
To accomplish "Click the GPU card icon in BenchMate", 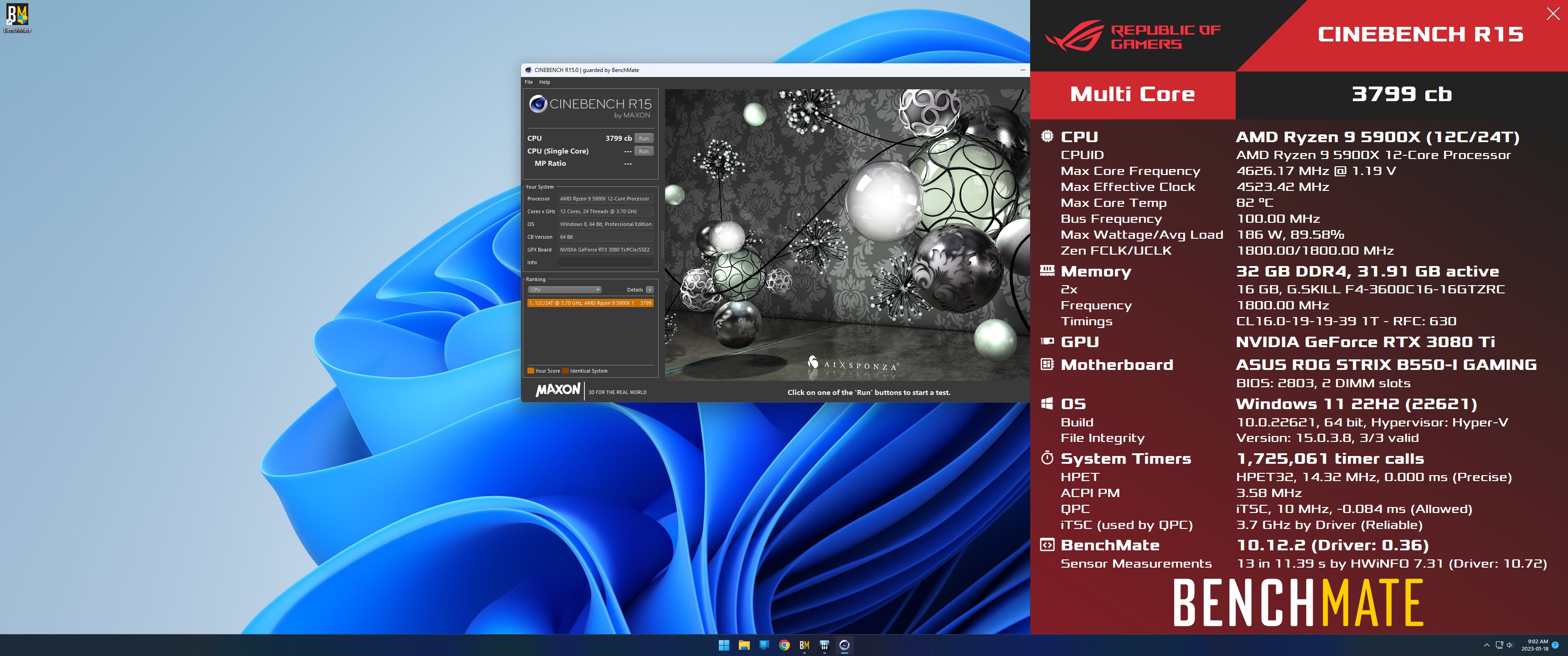I will point(1047,341).
